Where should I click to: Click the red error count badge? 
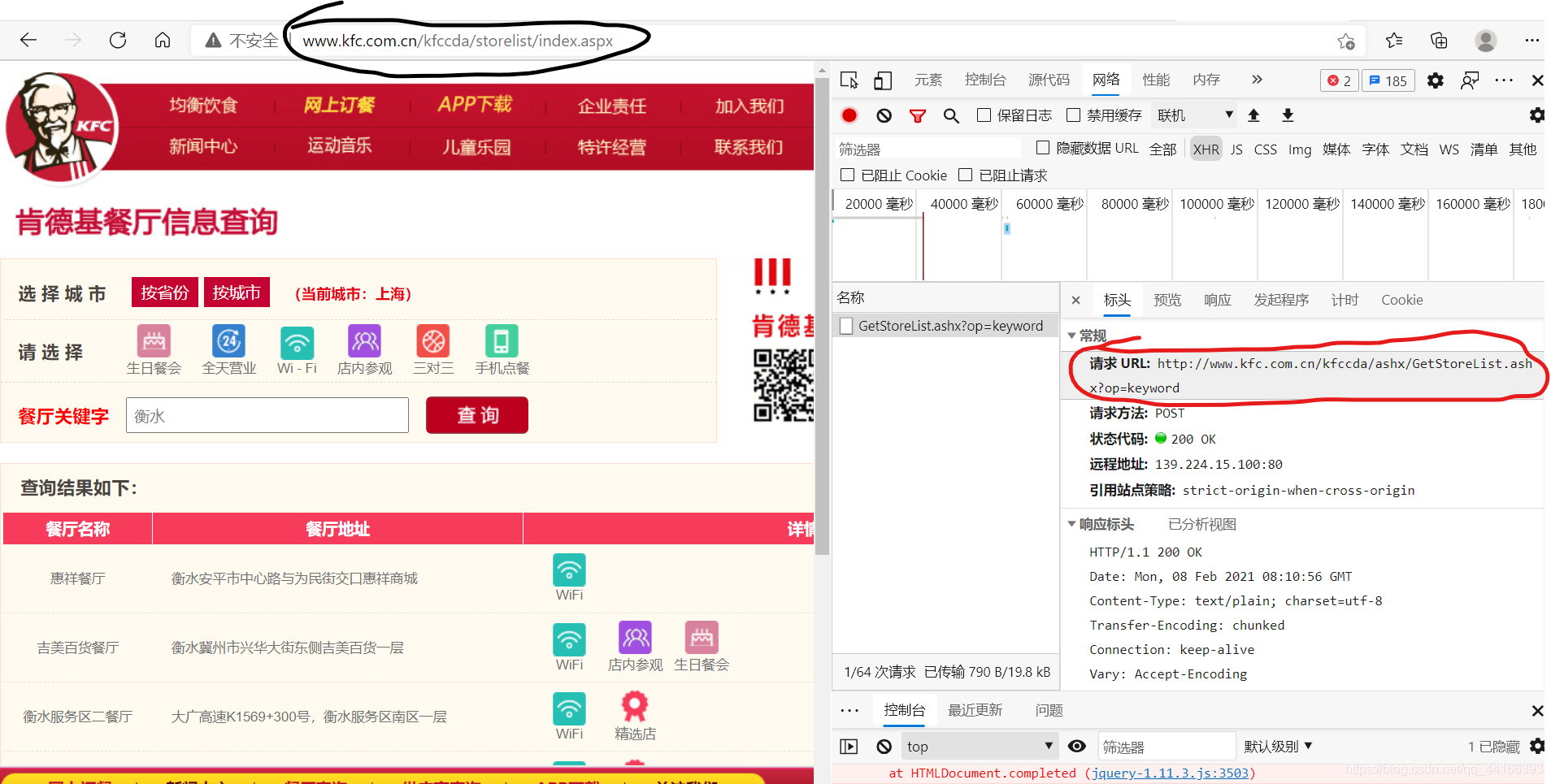(x=1340, y=80)
